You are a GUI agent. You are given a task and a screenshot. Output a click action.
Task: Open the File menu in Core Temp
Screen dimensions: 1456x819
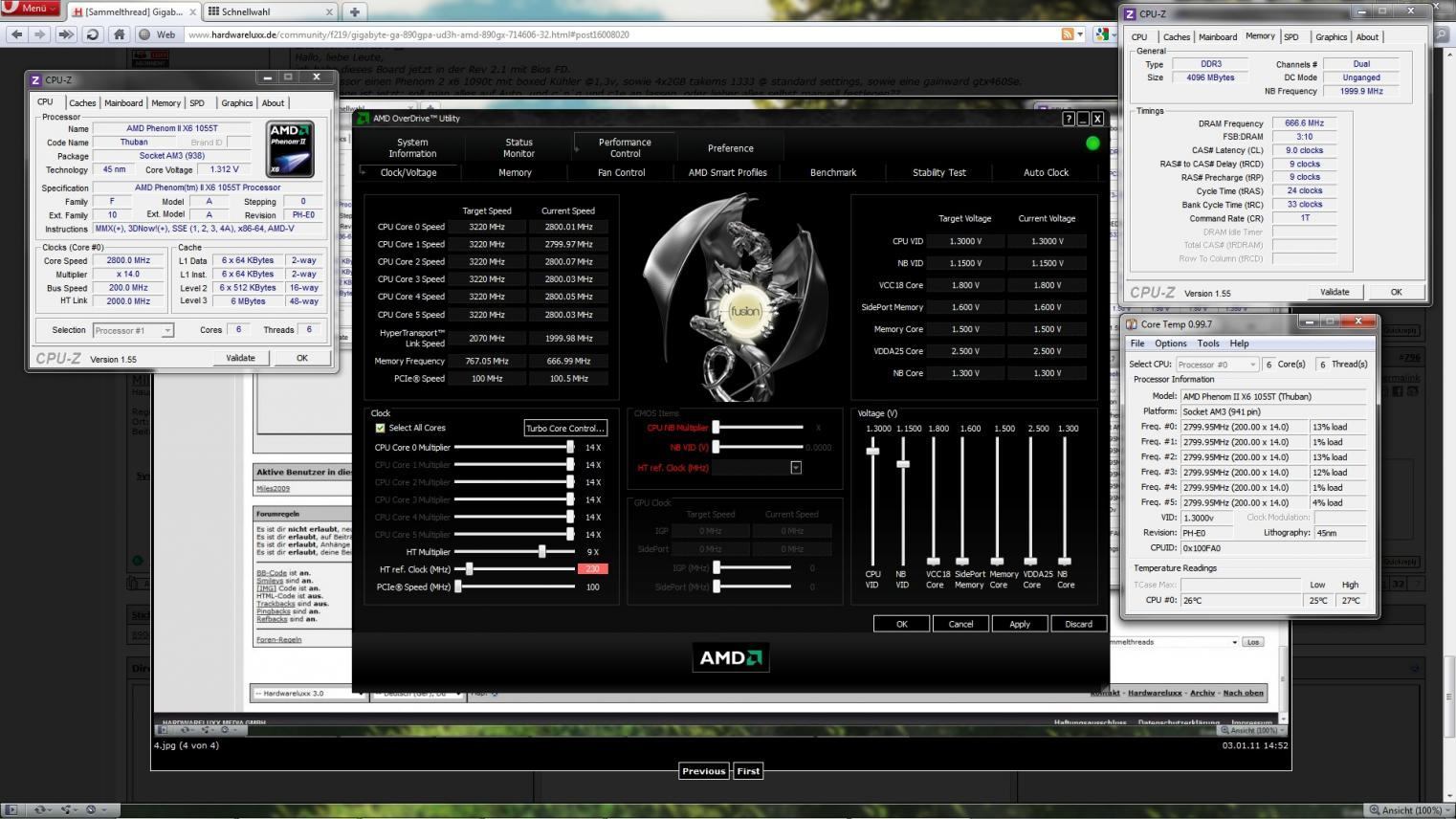1137,343
